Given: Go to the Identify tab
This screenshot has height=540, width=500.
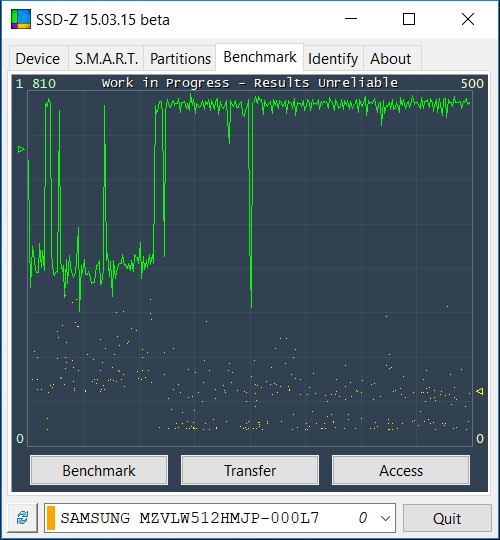Looking at the screenshot, I should (333, 59).
